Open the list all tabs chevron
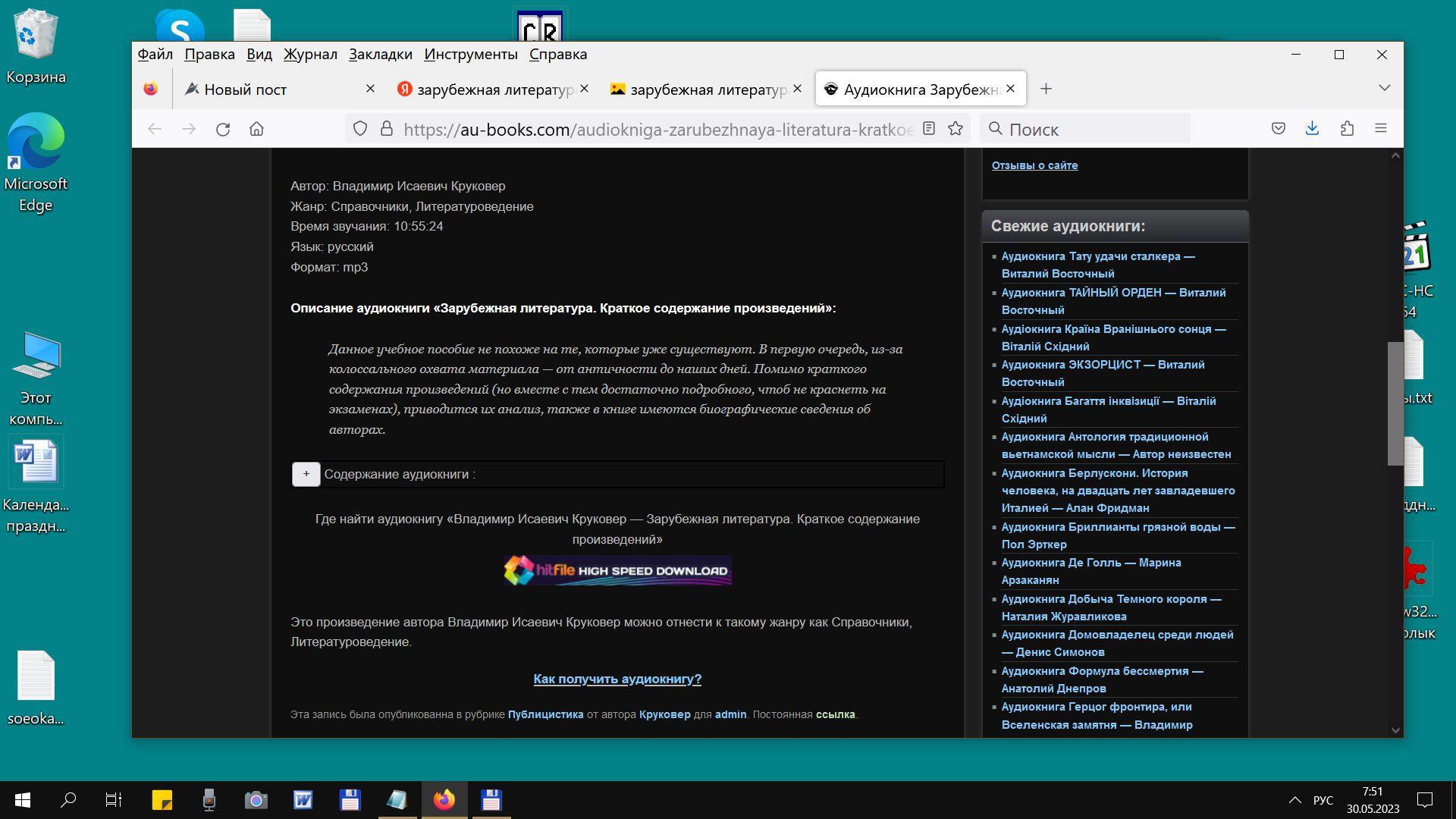The image size is (1456, 819). click(x=1384, y=88)
